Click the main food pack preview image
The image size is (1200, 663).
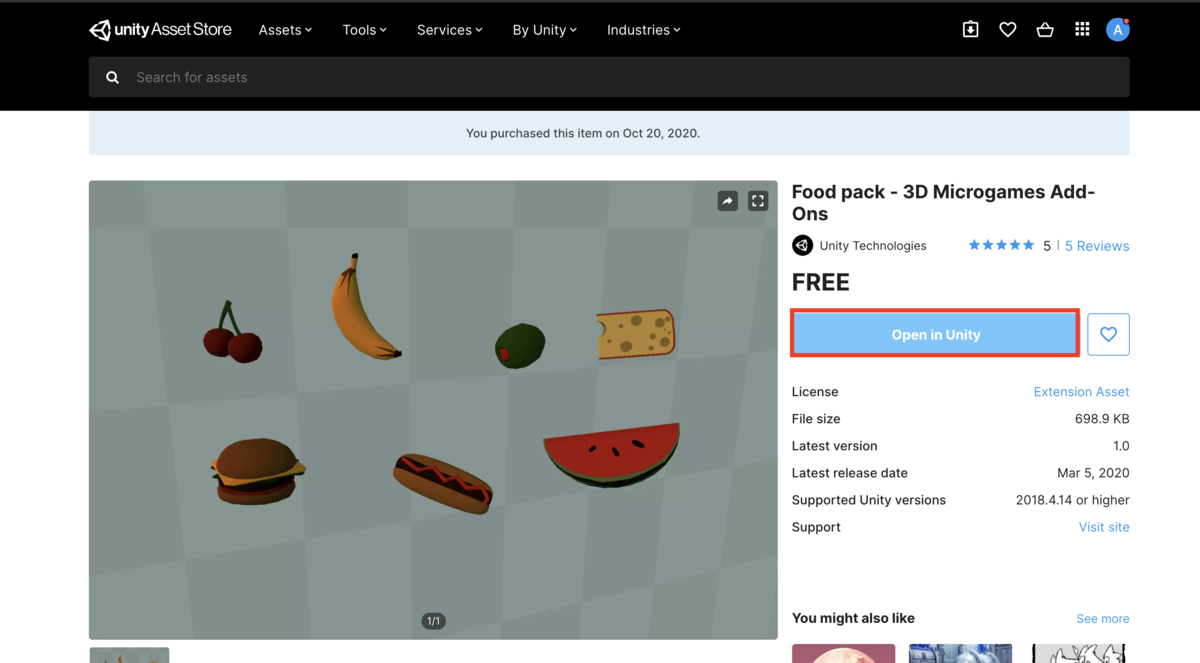pyautogui.click(x=433, y=410)
